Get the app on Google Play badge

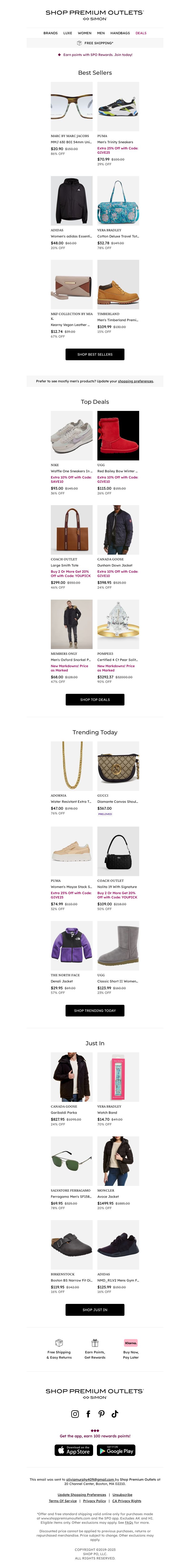(x=116, y=1450)
